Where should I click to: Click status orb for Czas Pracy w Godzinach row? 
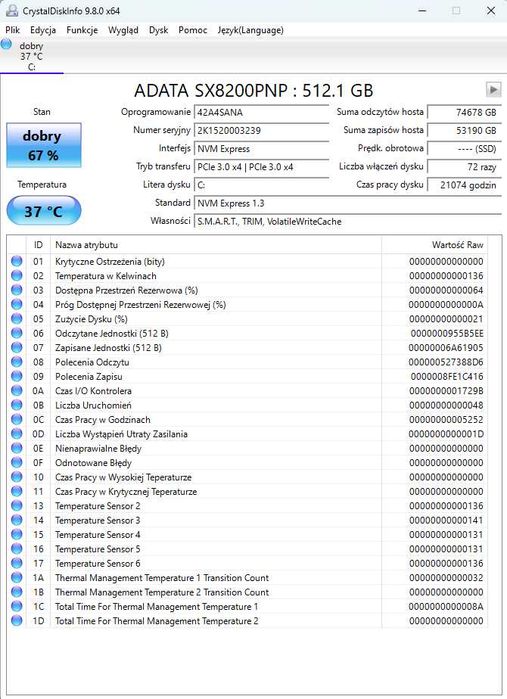[16, 419]
